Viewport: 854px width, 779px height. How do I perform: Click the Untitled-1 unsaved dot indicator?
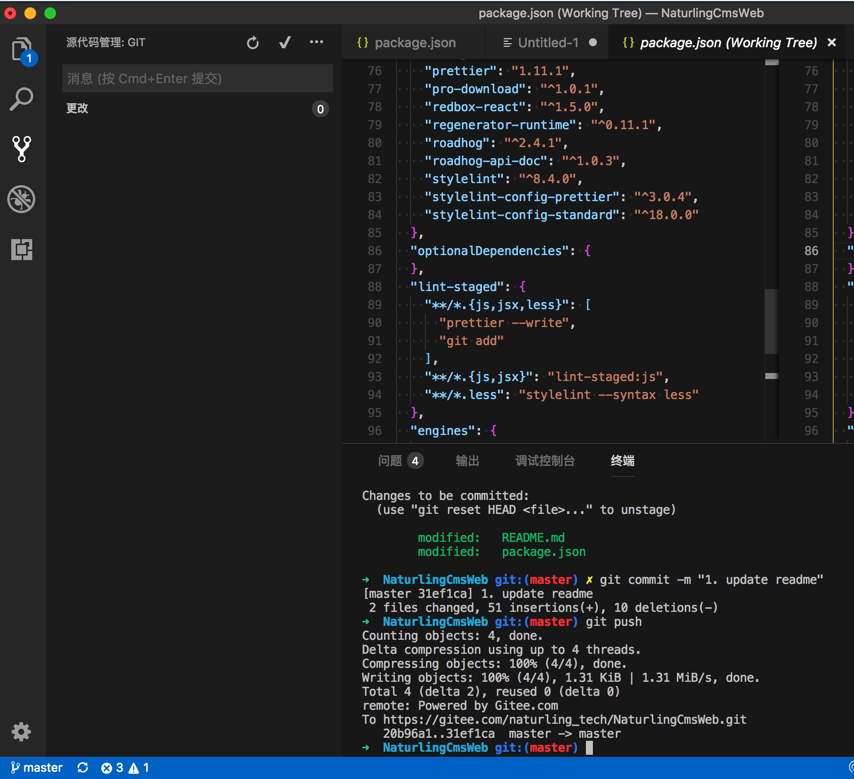pos(593,42)
